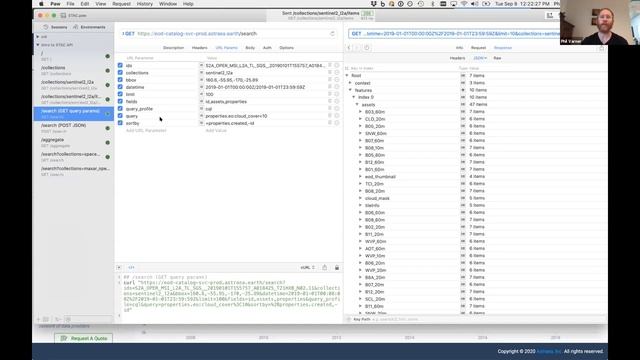Expand the context node

pyautogui.click(x=350, y=83)
